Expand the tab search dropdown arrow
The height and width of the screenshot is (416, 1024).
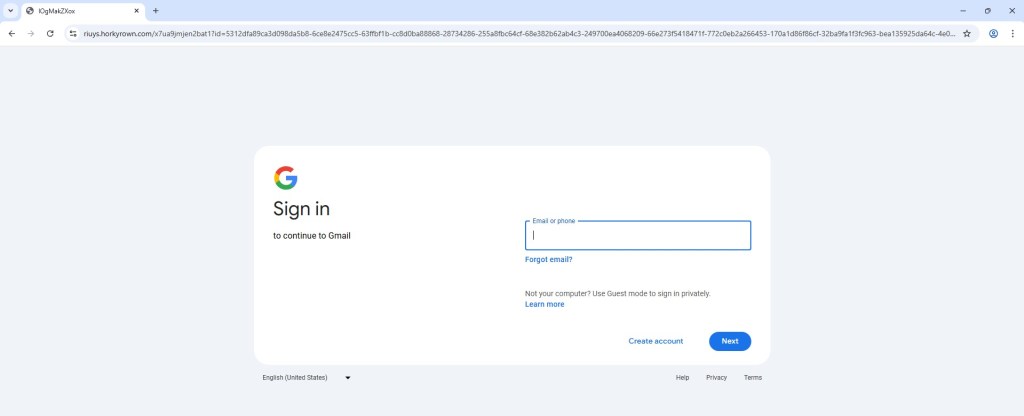pyautogui.click(x=10, y=10)
